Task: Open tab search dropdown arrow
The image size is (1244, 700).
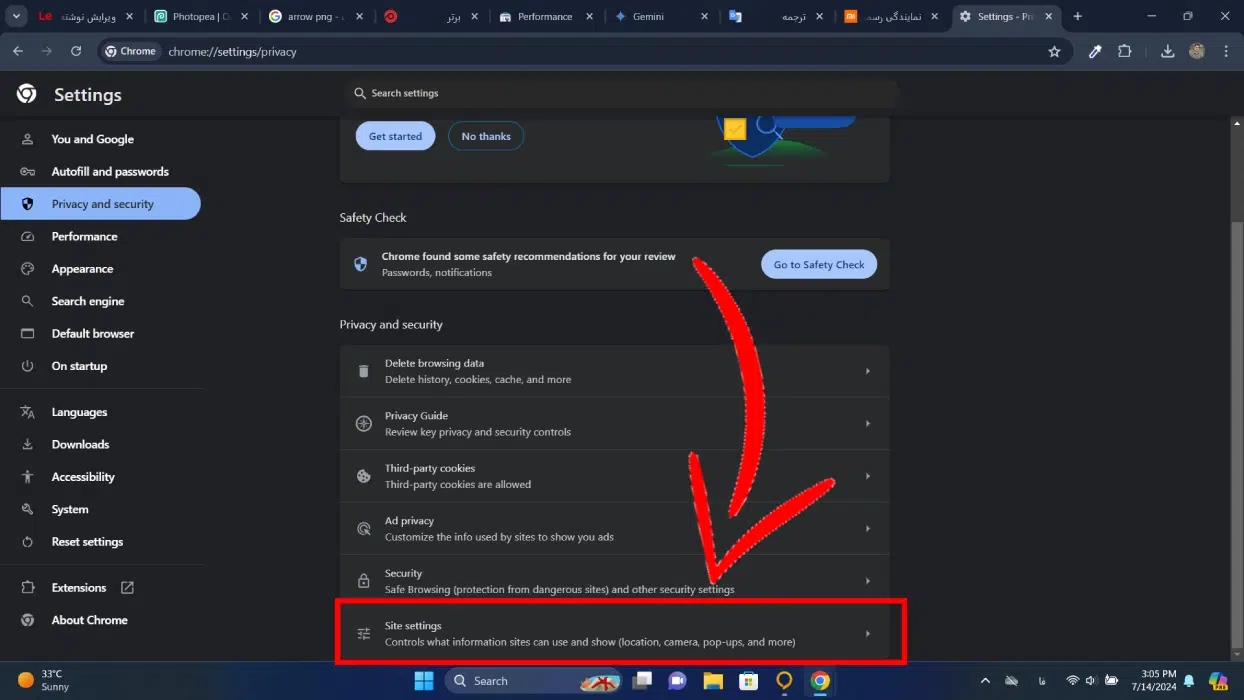Action: (x=16, y=17)
